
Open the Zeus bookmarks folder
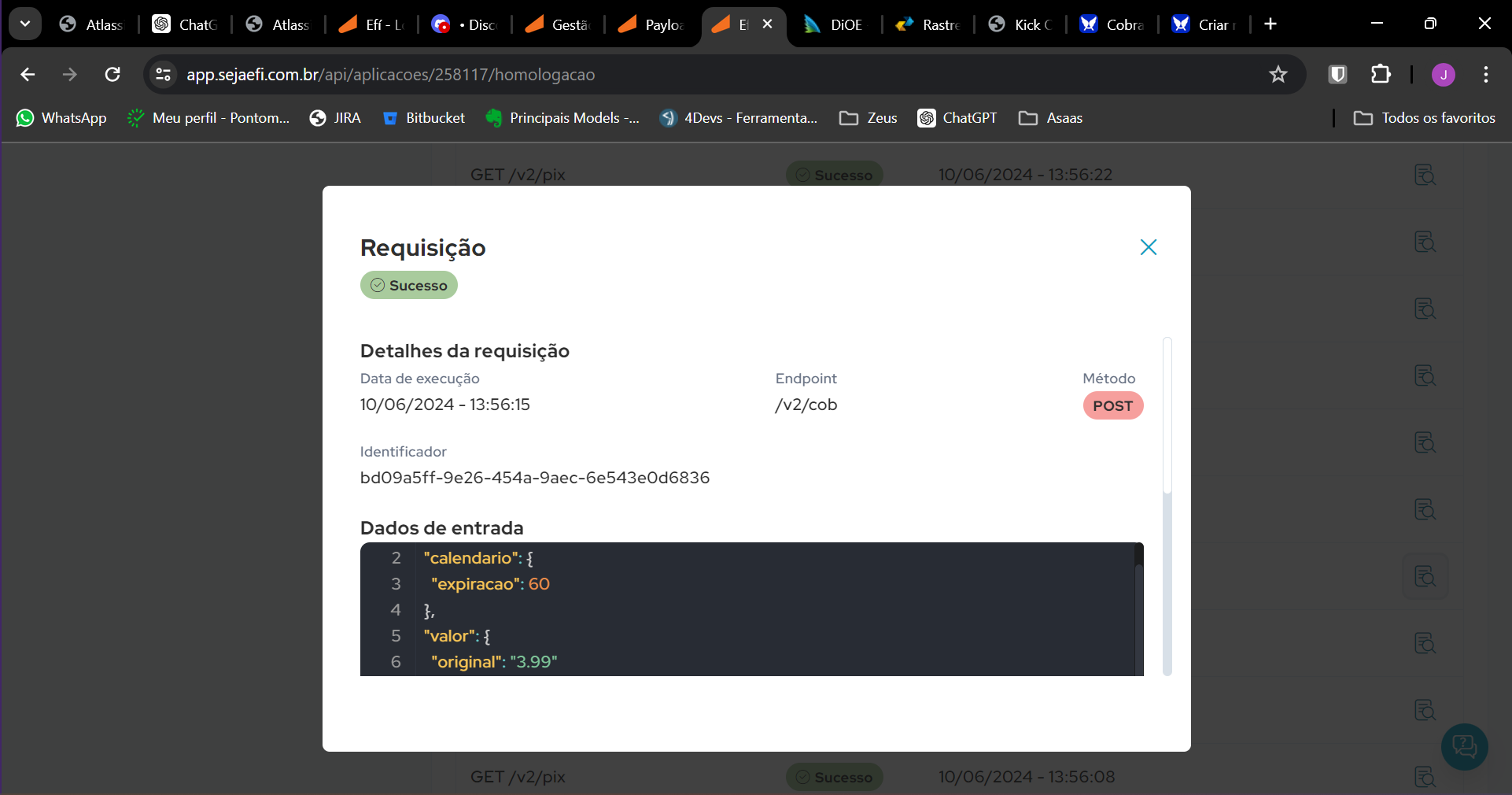(x=868, y=118)
